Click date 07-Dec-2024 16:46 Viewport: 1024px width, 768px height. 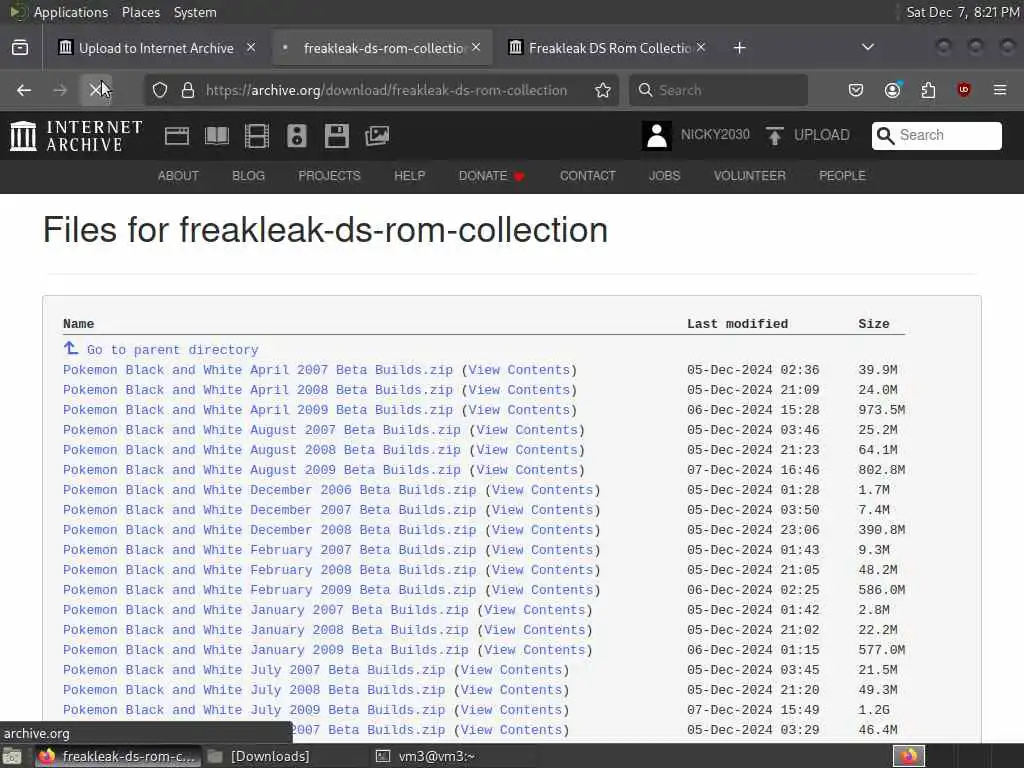pos(752,470)
